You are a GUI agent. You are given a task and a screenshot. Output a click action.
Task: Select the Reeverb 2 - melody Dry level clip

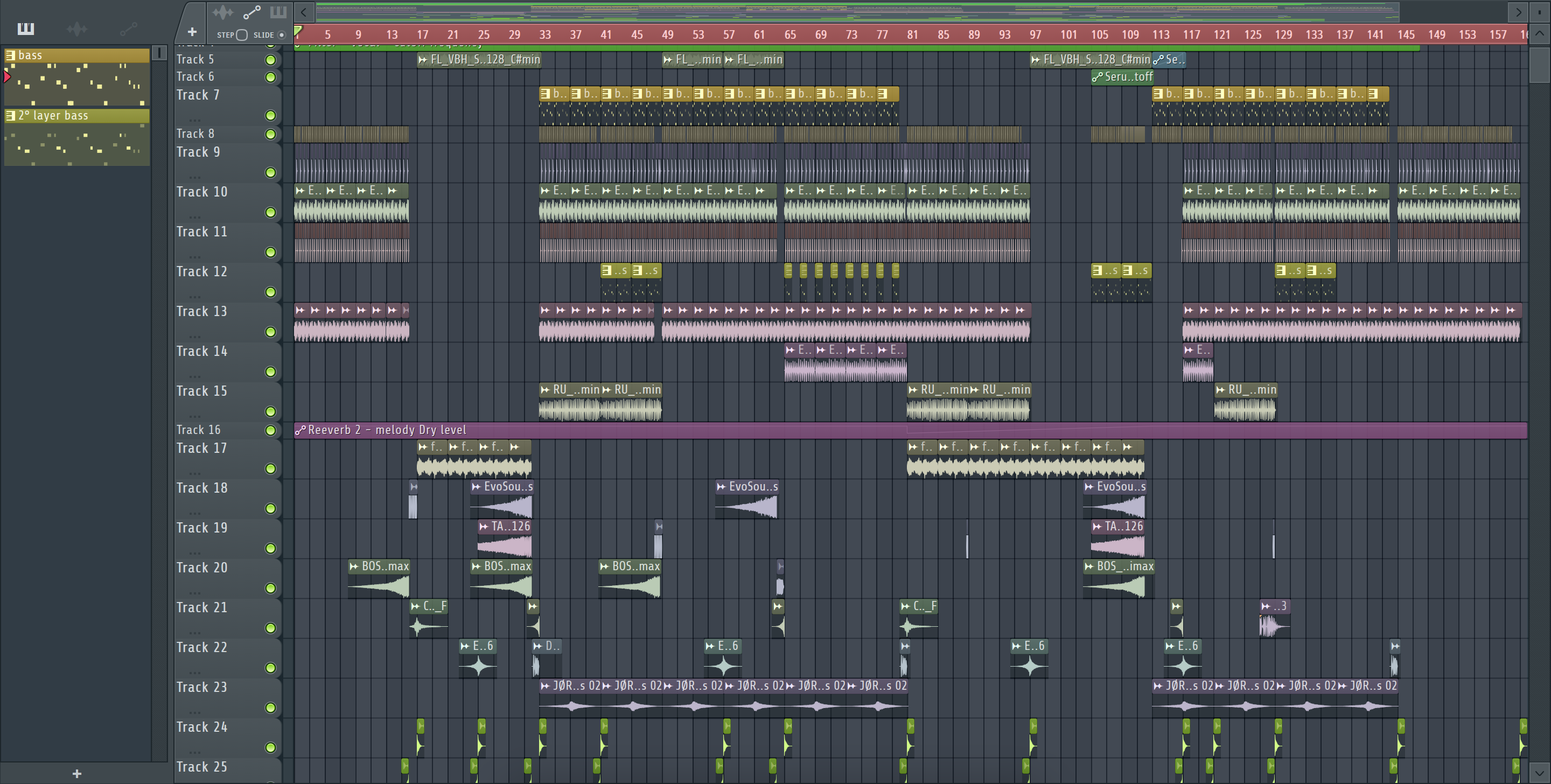[x=910, y=430]
